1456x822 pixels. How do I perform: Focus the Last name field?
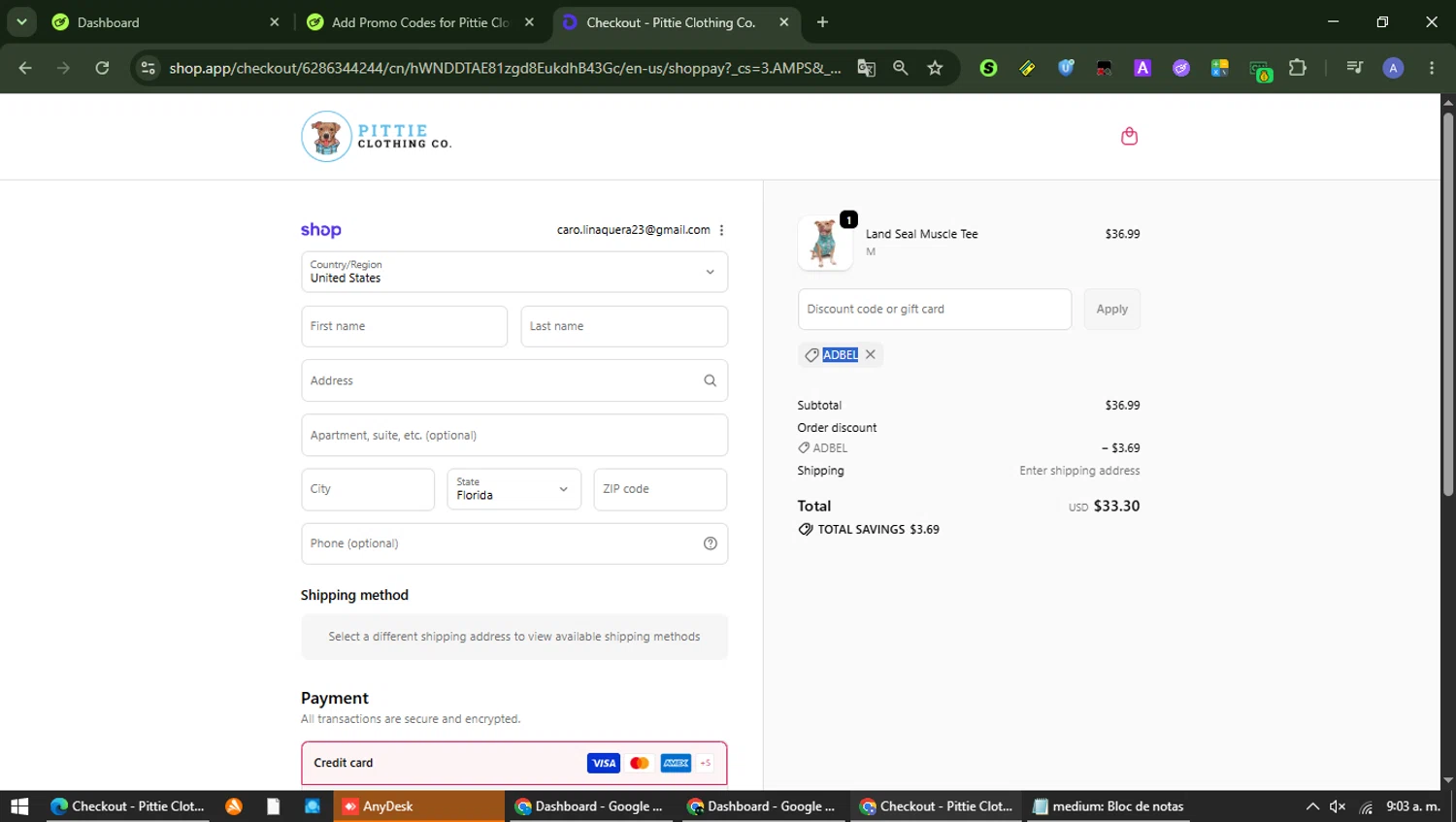point(624,326)
